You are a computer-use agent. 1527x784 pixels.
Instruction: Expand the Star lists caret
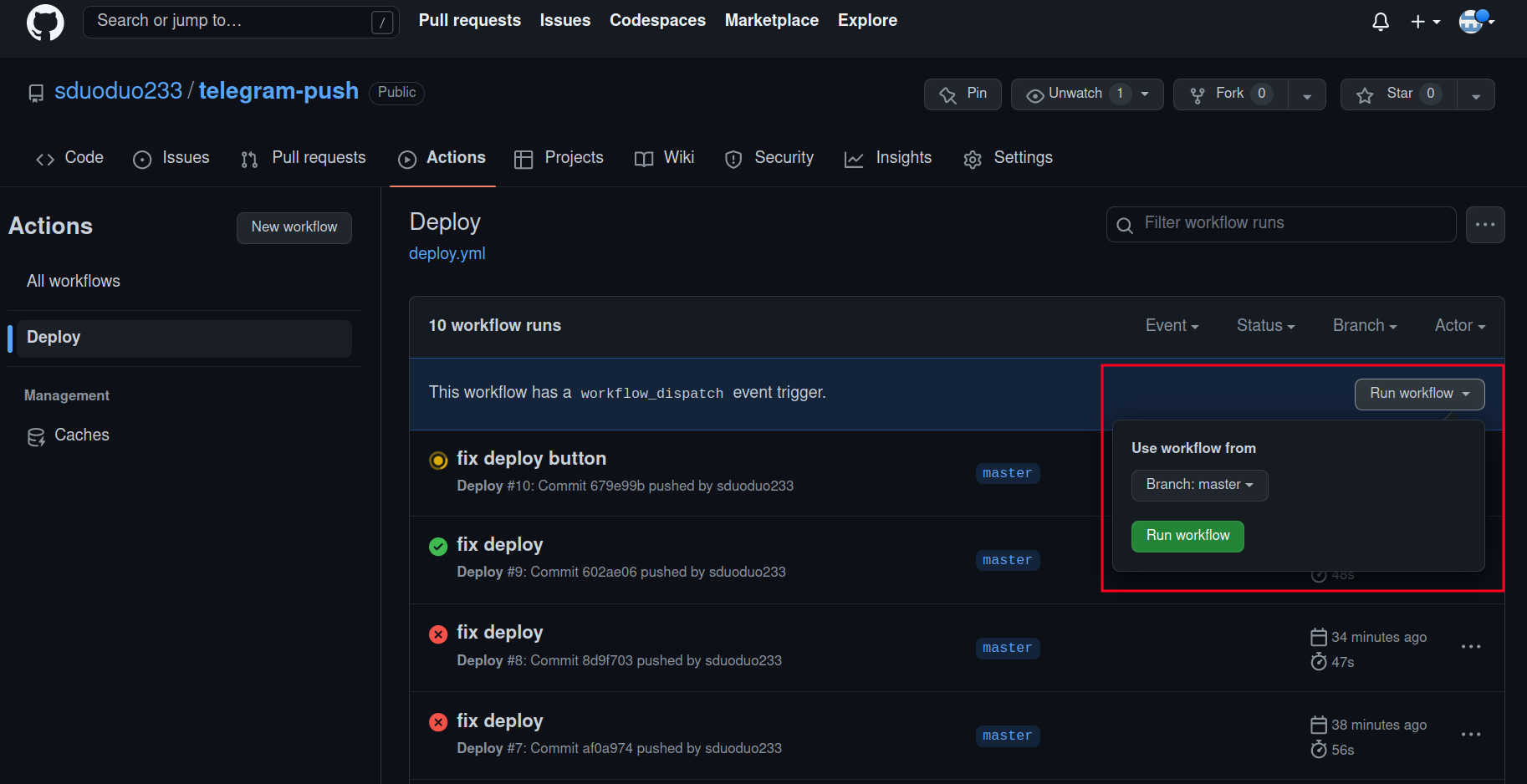tap(1476, 94)
